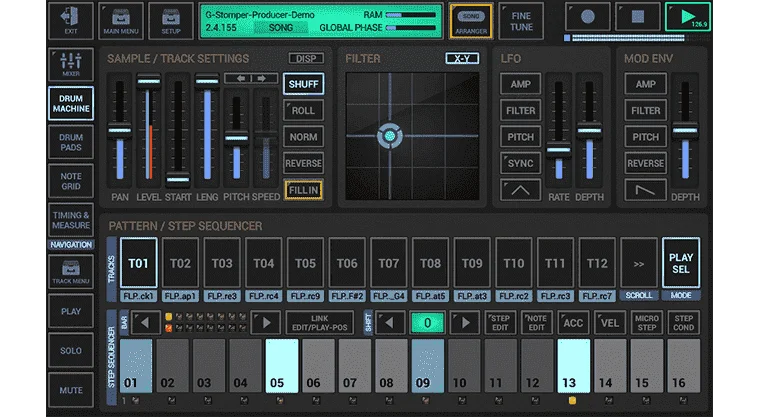This screenshot has height=417, width=760.
Task: Enable LFO FILTER target
Action: [x=520, y=111]
